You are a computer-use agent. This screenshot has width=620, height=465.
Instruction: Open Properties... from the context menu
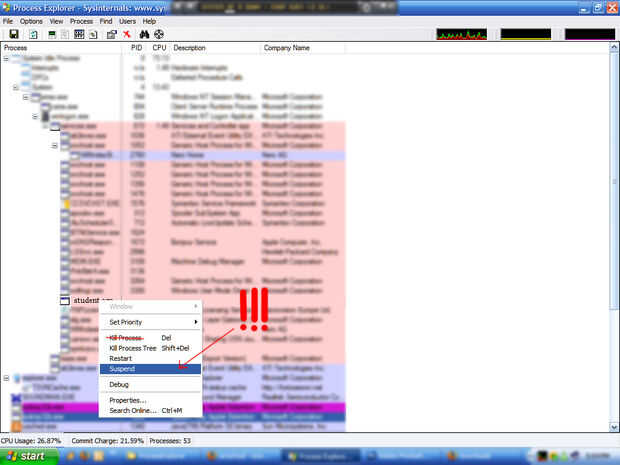tap(150, 401)
